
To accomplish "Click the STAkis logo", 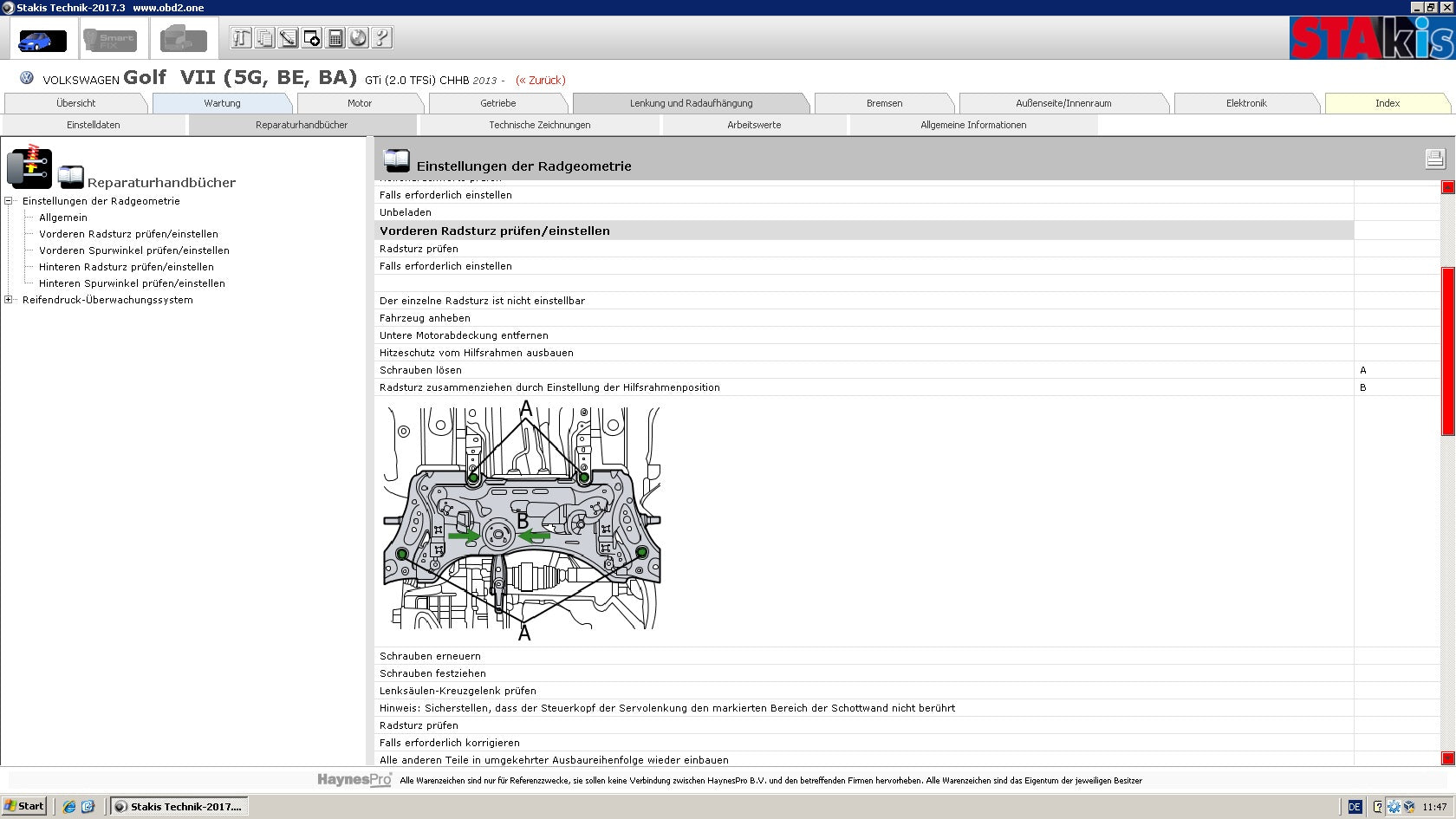I will point(1371,38).
